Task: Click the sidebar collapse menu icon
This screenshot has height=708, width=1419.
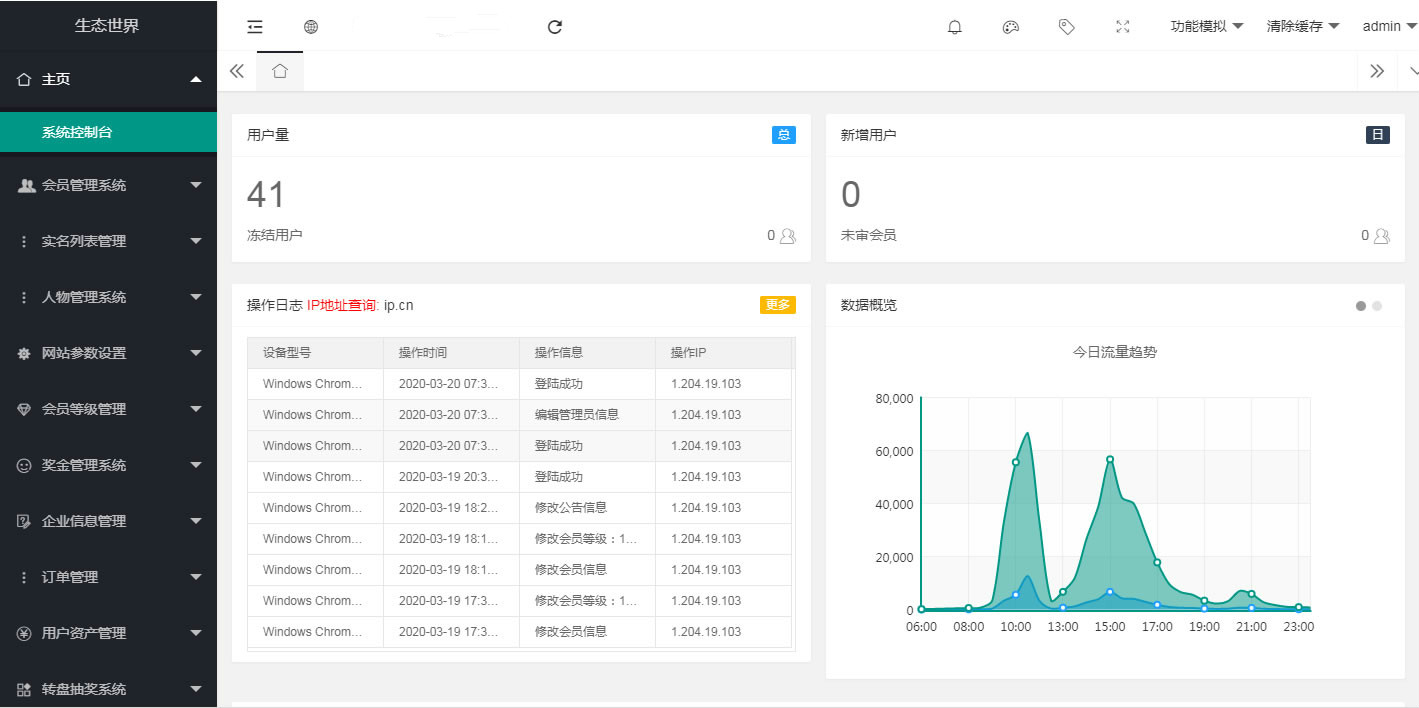Action: click(255, 27)
